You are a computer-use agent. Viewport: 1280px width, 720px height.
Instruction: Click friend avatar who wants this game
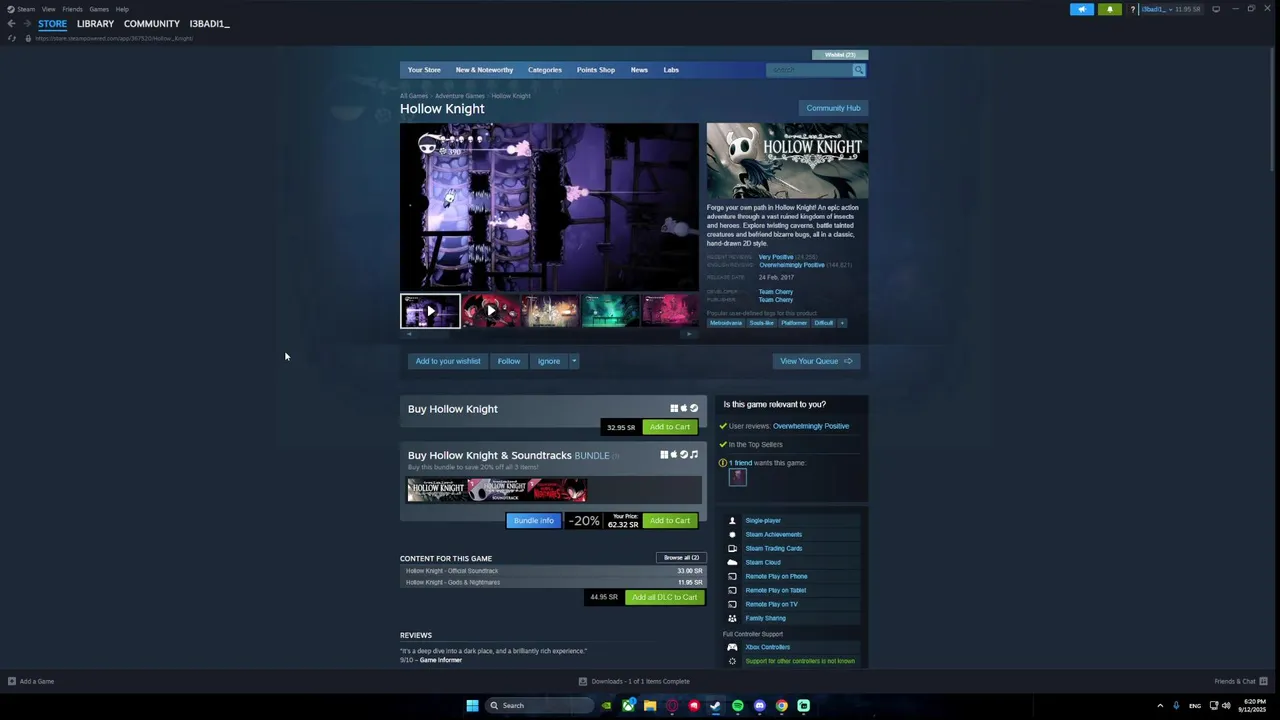tap(737, 477)
